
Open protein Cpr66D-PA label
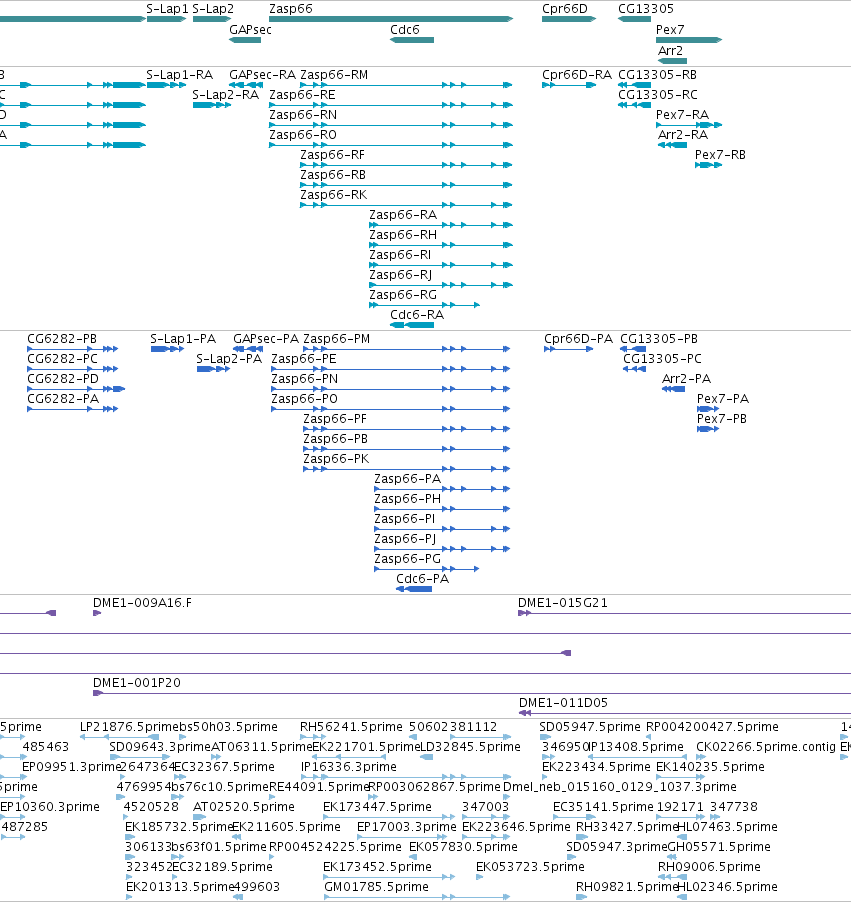578,339
